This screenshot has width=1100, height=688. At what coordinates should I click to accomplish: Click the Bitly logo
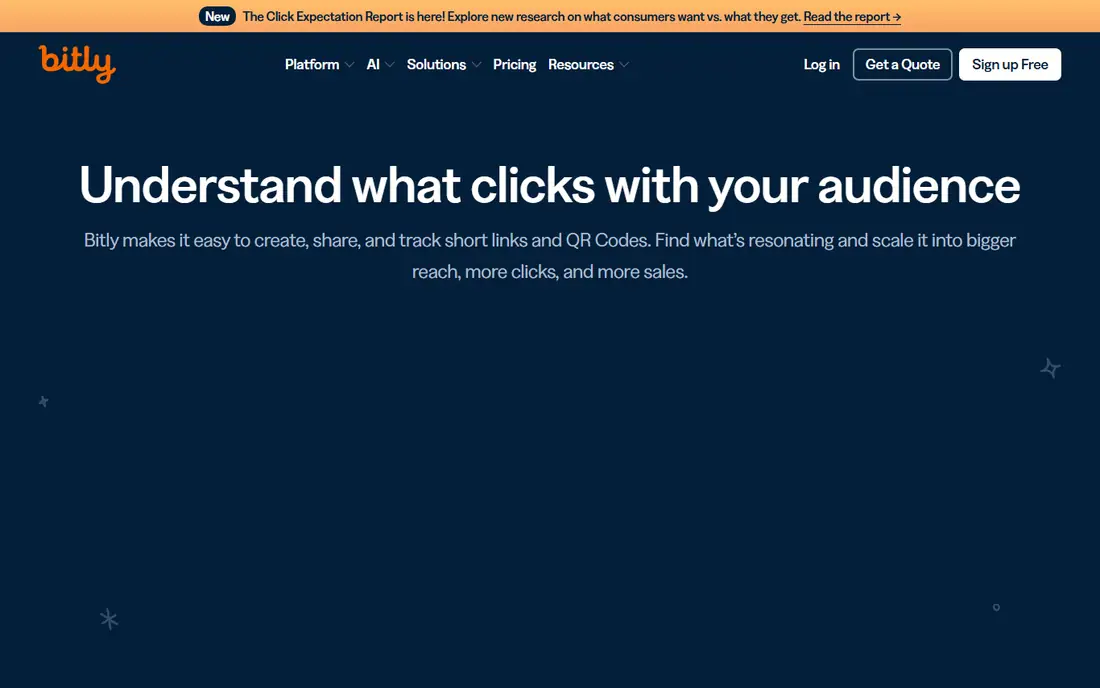pos(77,64)
